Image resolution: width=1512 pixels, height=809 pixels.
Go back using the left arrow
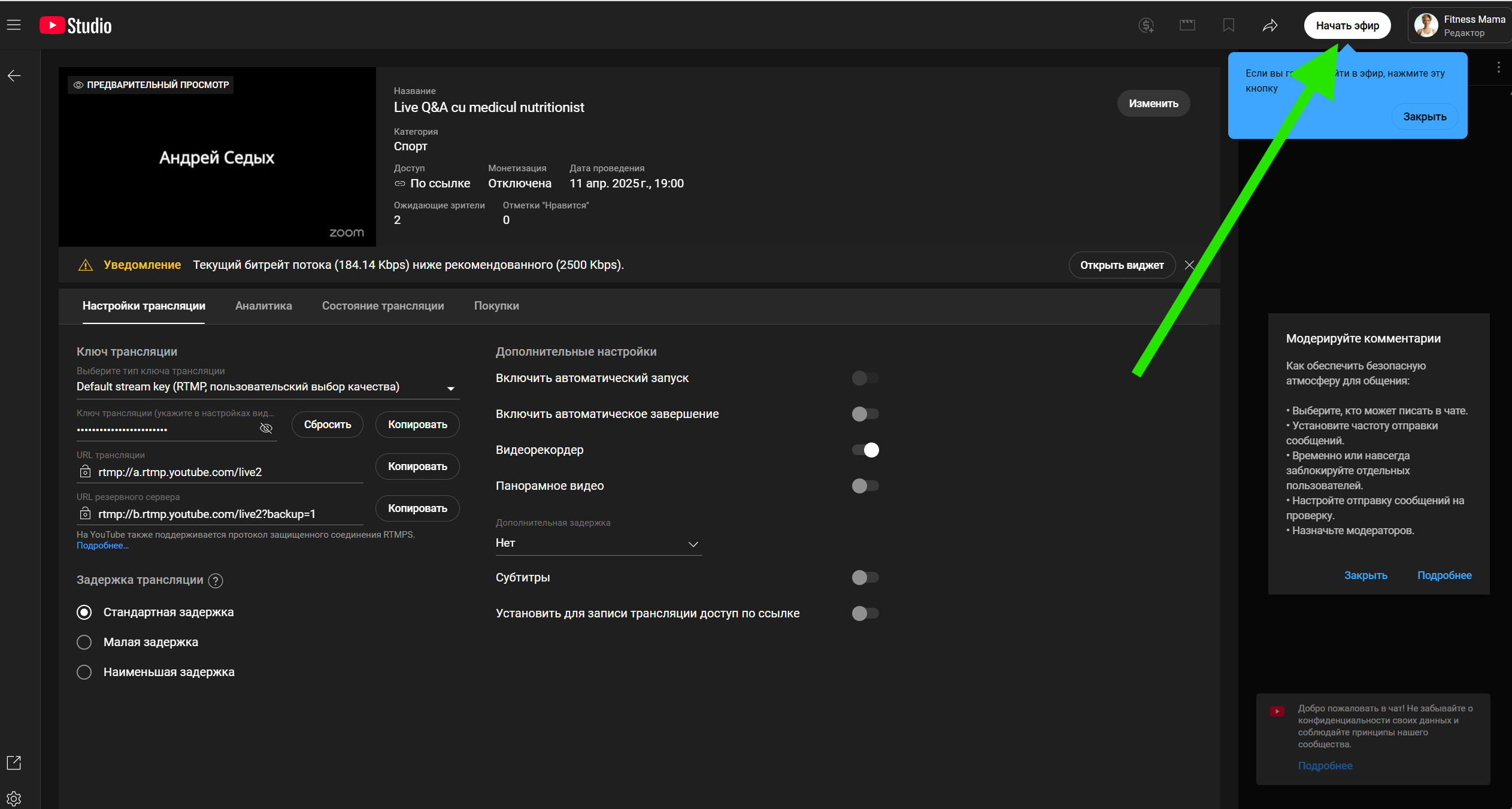(x=14, y=75)
